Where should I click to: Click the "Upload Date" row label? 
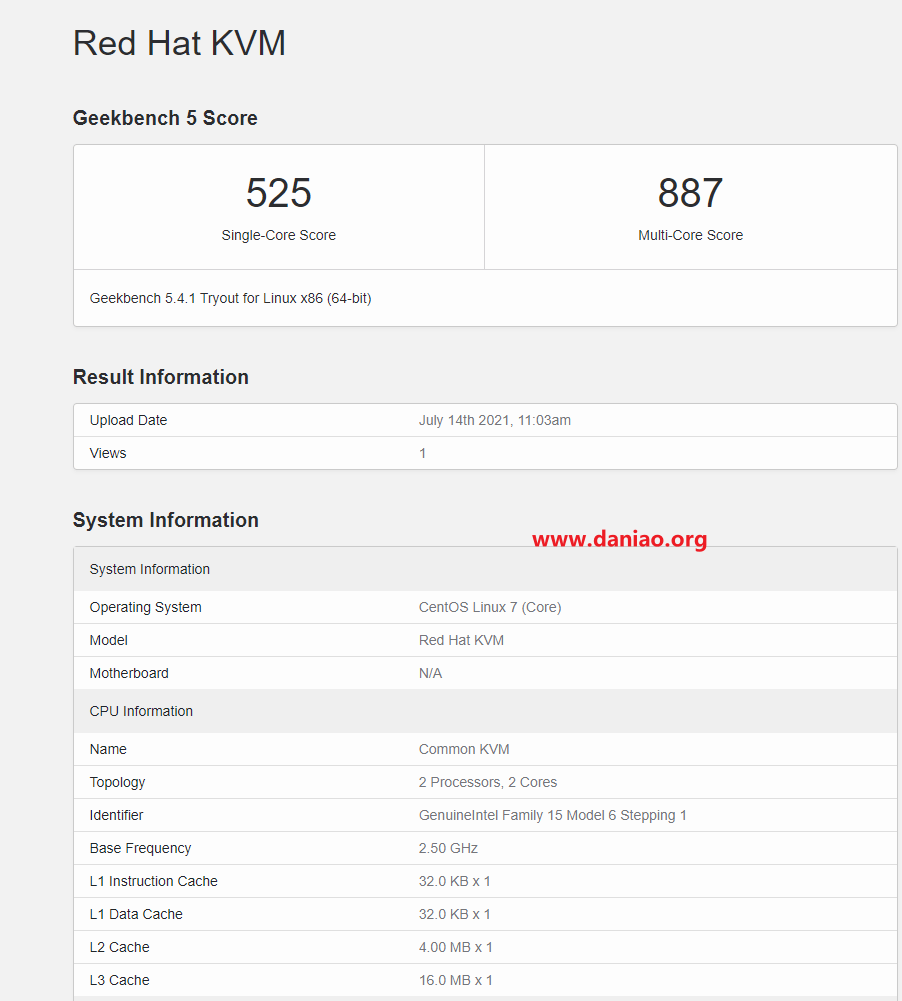128,420
